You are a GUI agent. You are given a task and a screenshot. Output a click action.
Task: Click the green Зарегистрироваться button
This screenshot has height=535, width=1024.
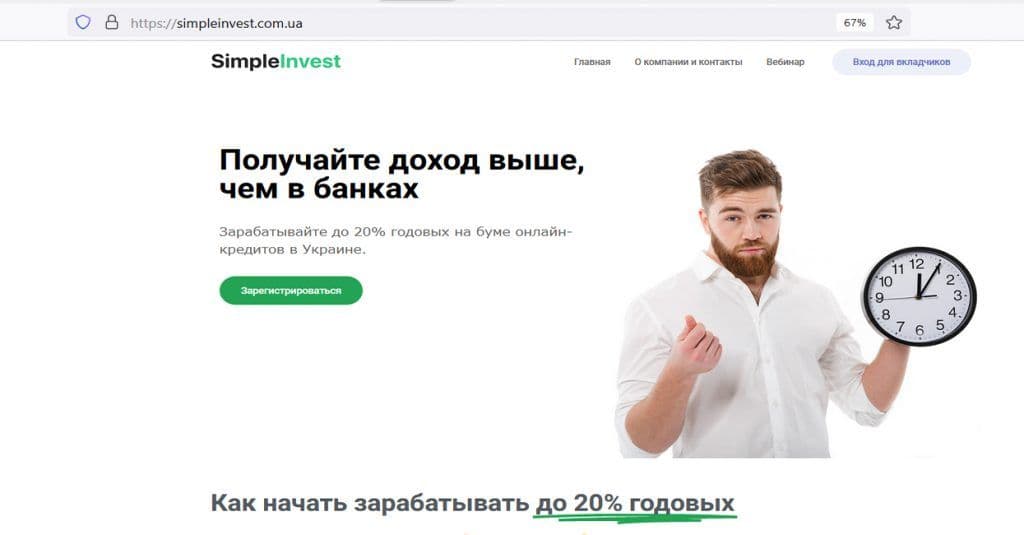coord(291,291)
